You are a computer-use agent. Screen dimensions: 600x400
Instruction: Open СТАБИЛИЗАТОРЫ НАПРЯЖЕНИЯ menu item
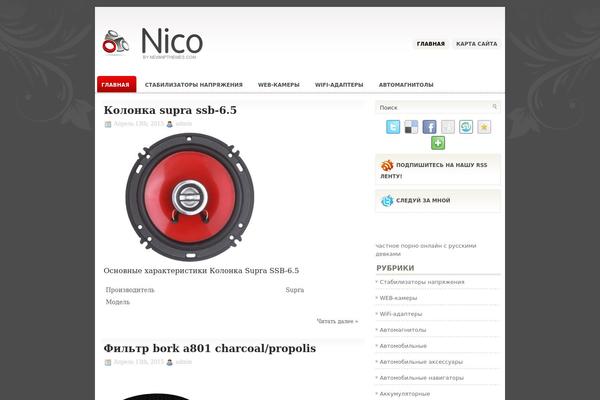point(194,85)
